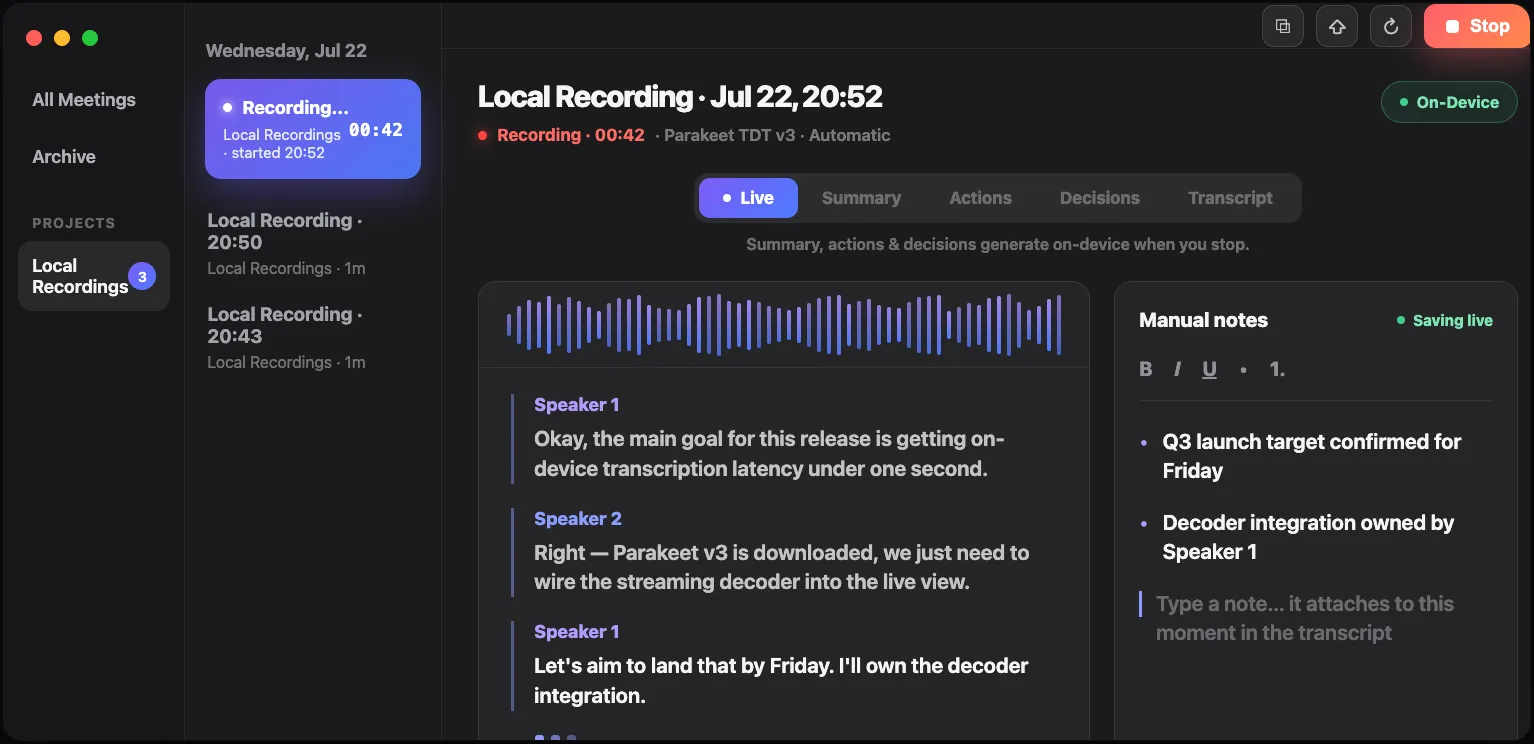Click the On-Device badge

point(1449,102)
